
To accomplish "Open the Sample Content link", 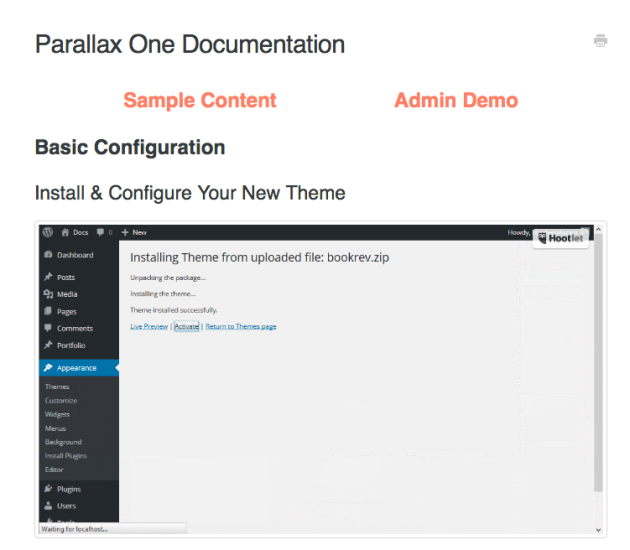I will pos(200,100).
